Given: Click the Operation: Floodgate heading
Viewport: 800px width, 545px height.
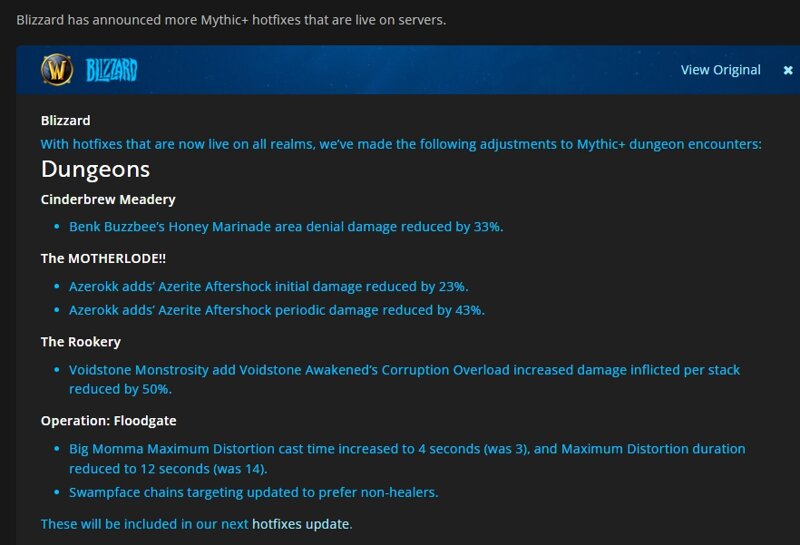Looking at the screenshot, I should (x=109, y=420).
